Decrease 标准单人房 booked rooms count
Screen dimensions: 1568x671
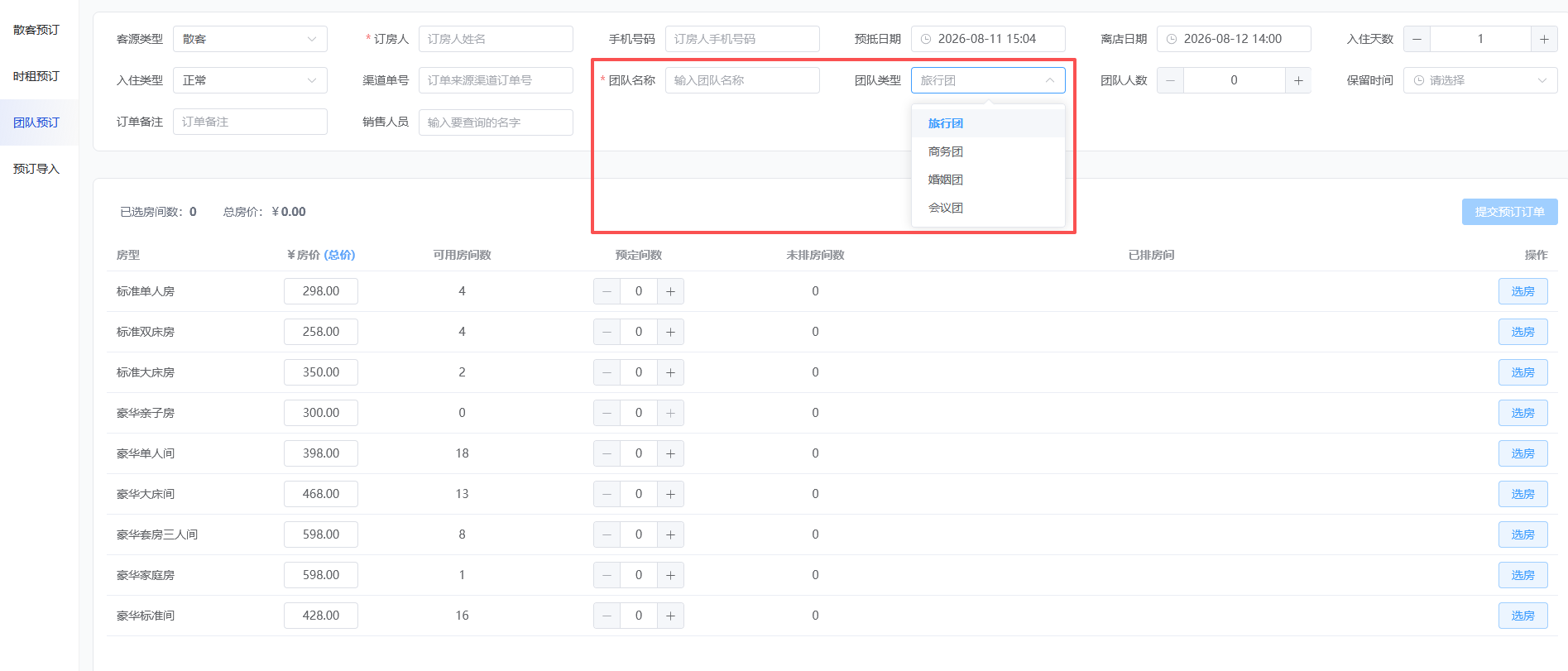pyautogui.click(x=607, y=291)
